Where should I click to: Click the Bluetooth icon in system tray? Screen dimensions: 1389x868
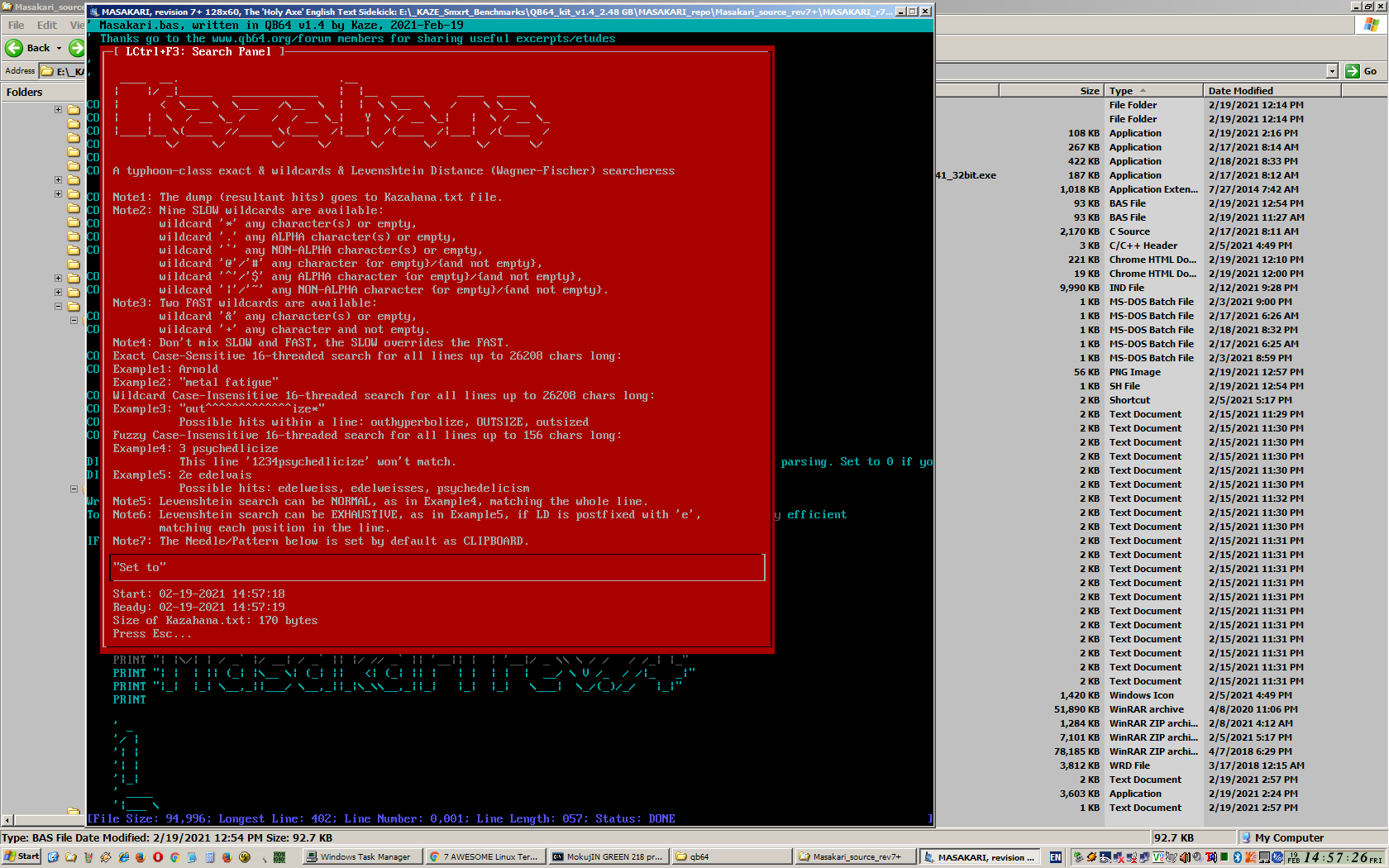click(x=1238, y=857)
